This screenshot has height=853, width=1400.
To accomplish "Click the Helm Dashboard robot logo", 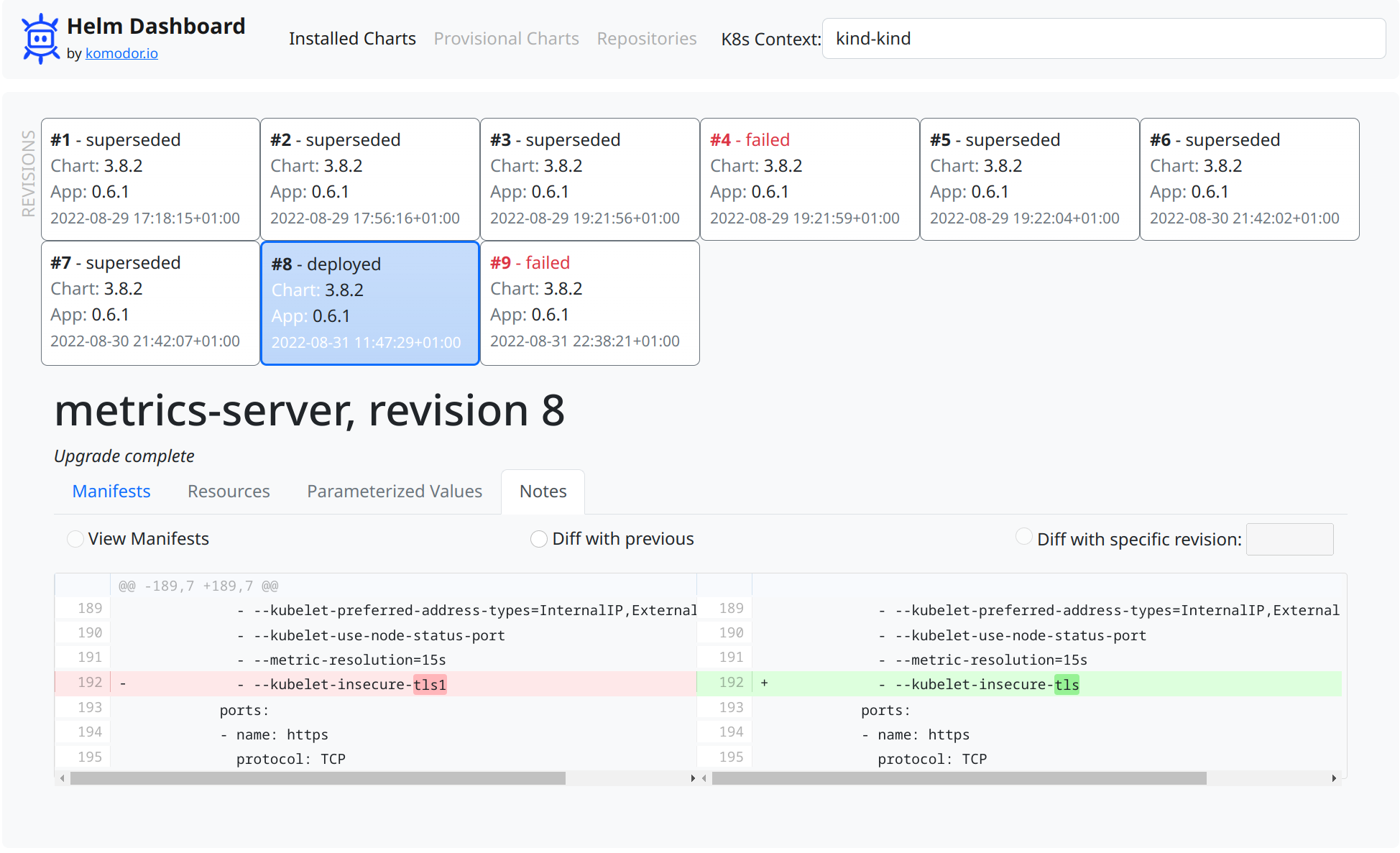I will [40, 39].
